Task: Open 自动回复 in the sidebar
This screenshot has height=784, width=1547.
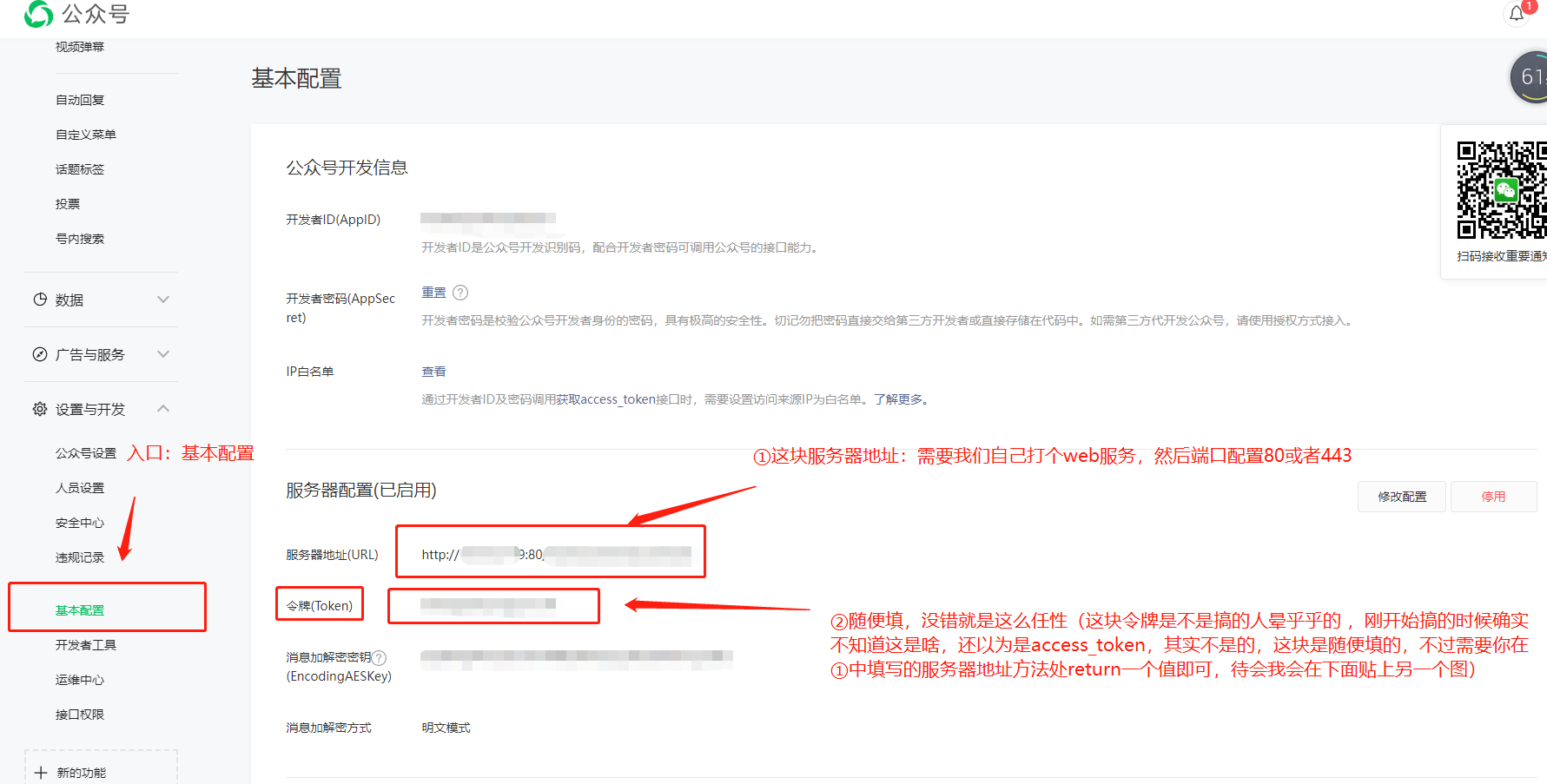Action: point(80,100)
